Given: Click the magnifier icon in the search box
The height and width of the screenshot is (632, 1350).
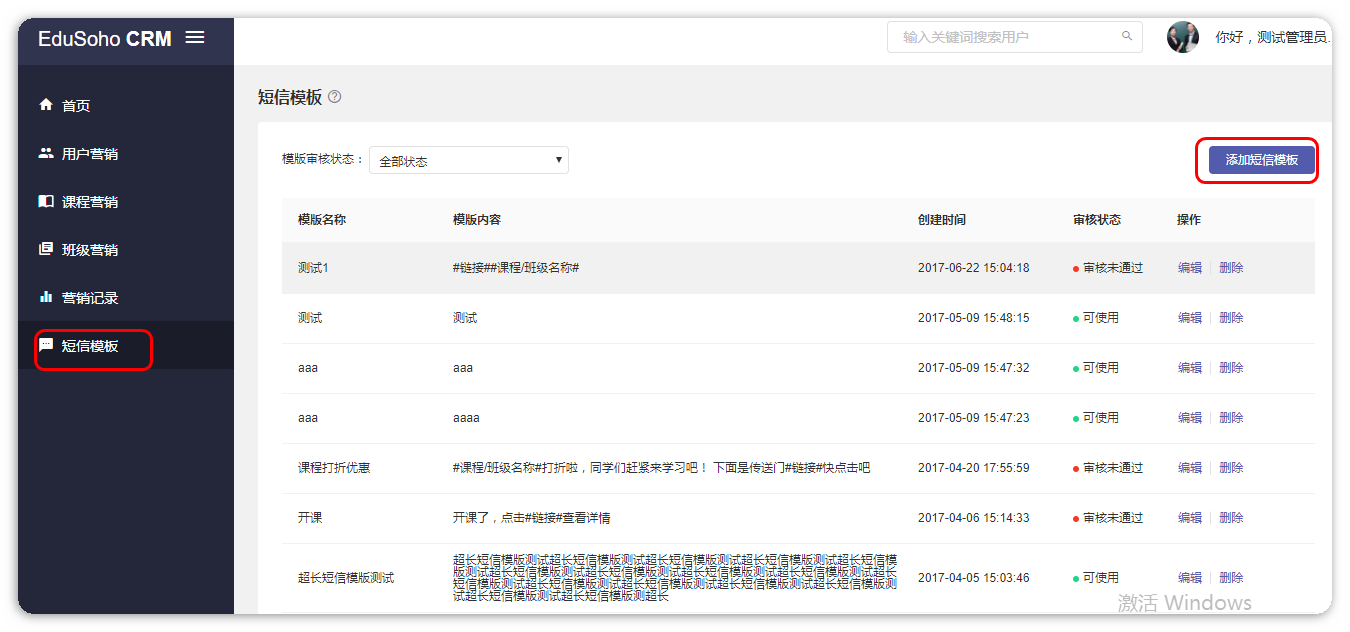Looking at the screenshot, I should 1127,37.
